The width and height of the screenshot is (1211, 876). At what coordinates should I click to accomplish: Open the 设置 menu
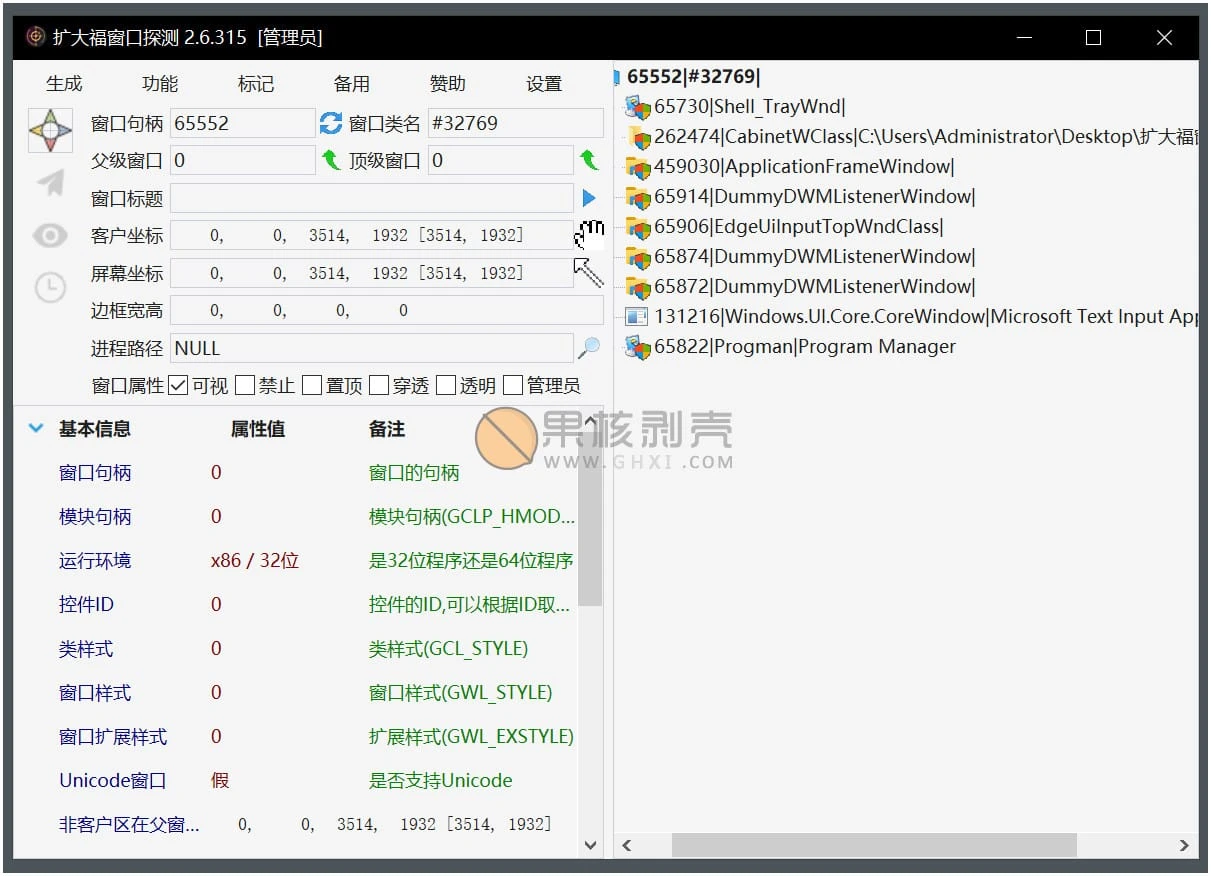544,84
